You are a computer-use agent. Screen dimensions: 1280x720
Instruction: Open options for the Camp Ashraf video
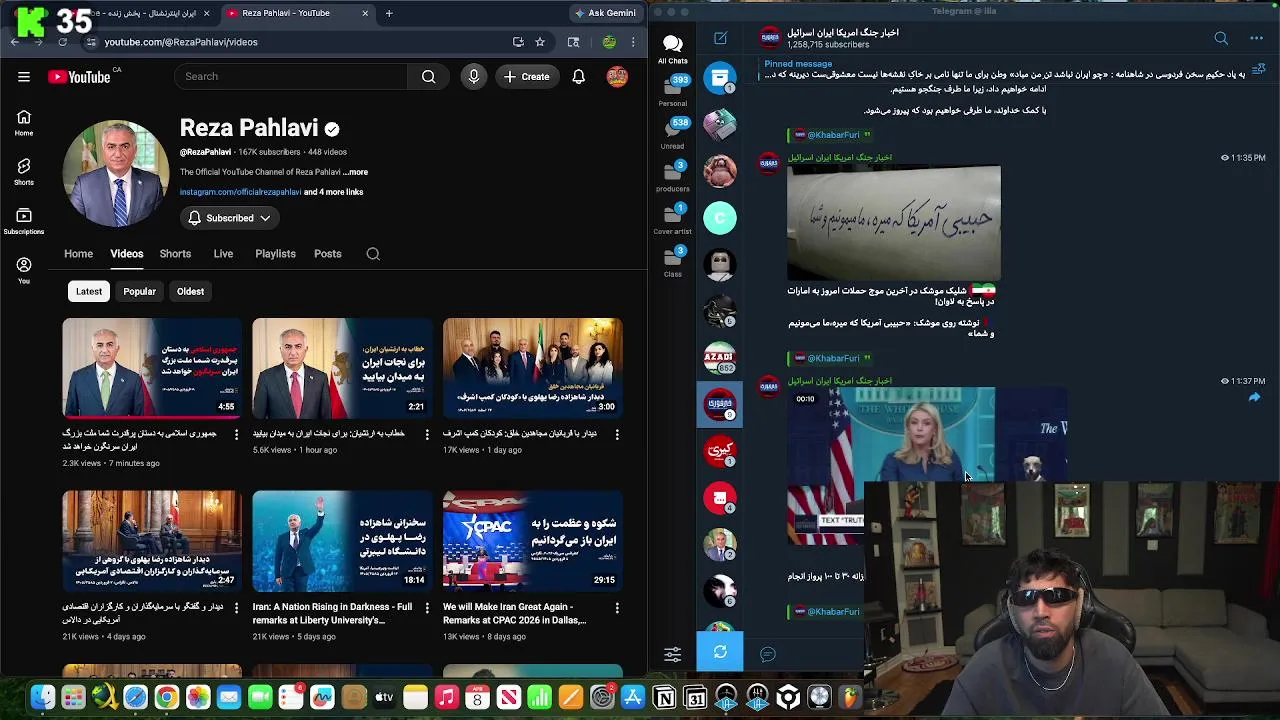(x=617, y=434)
